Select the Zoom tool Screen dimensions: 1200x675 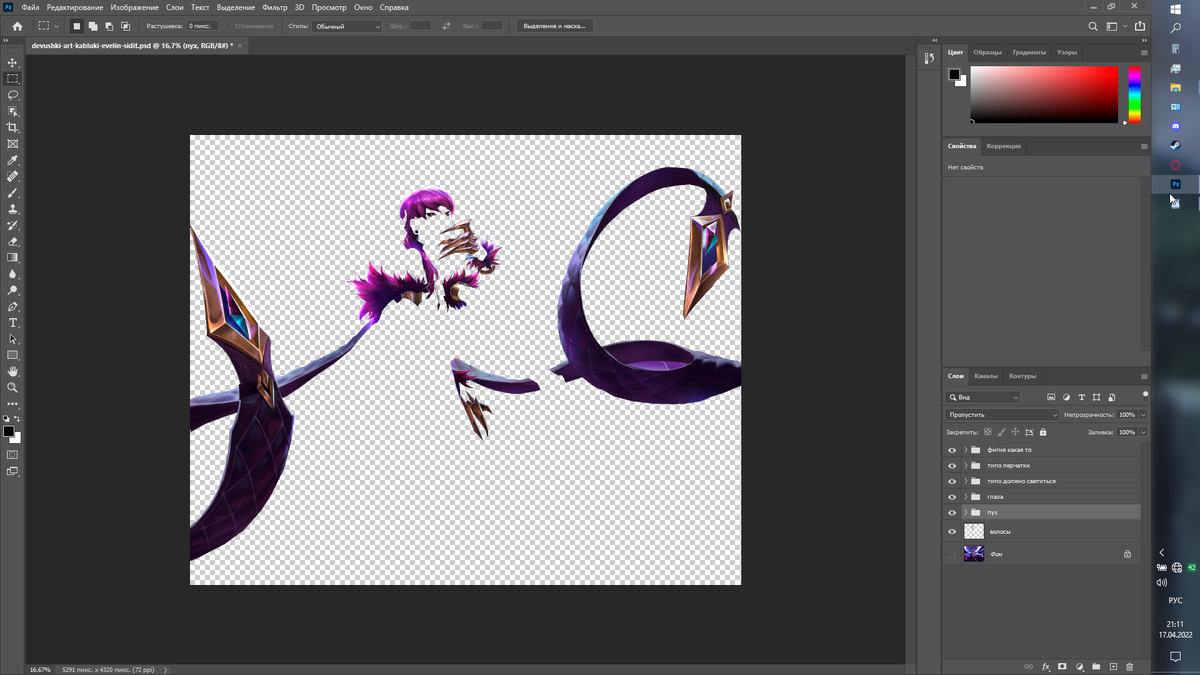point(13,387)
